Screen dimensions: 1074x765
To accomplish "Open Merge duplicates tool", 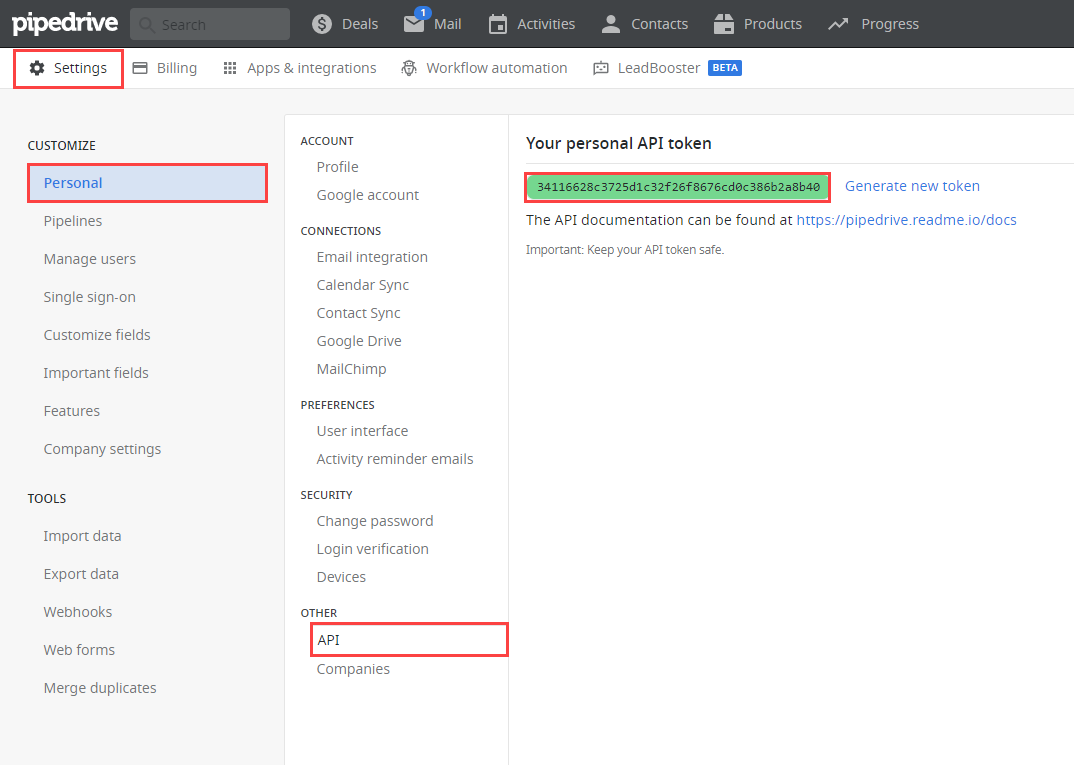I will (100, 688).
